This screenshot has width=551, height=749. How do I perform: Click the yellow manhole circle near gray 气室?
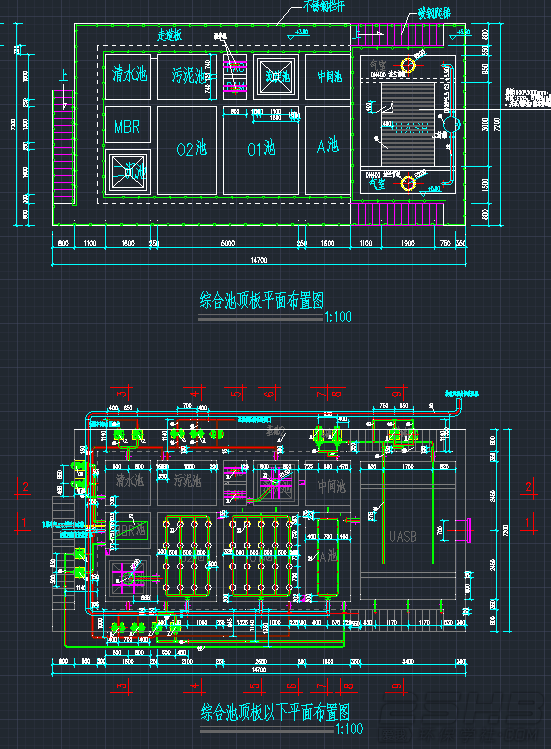tap(408, 64)
